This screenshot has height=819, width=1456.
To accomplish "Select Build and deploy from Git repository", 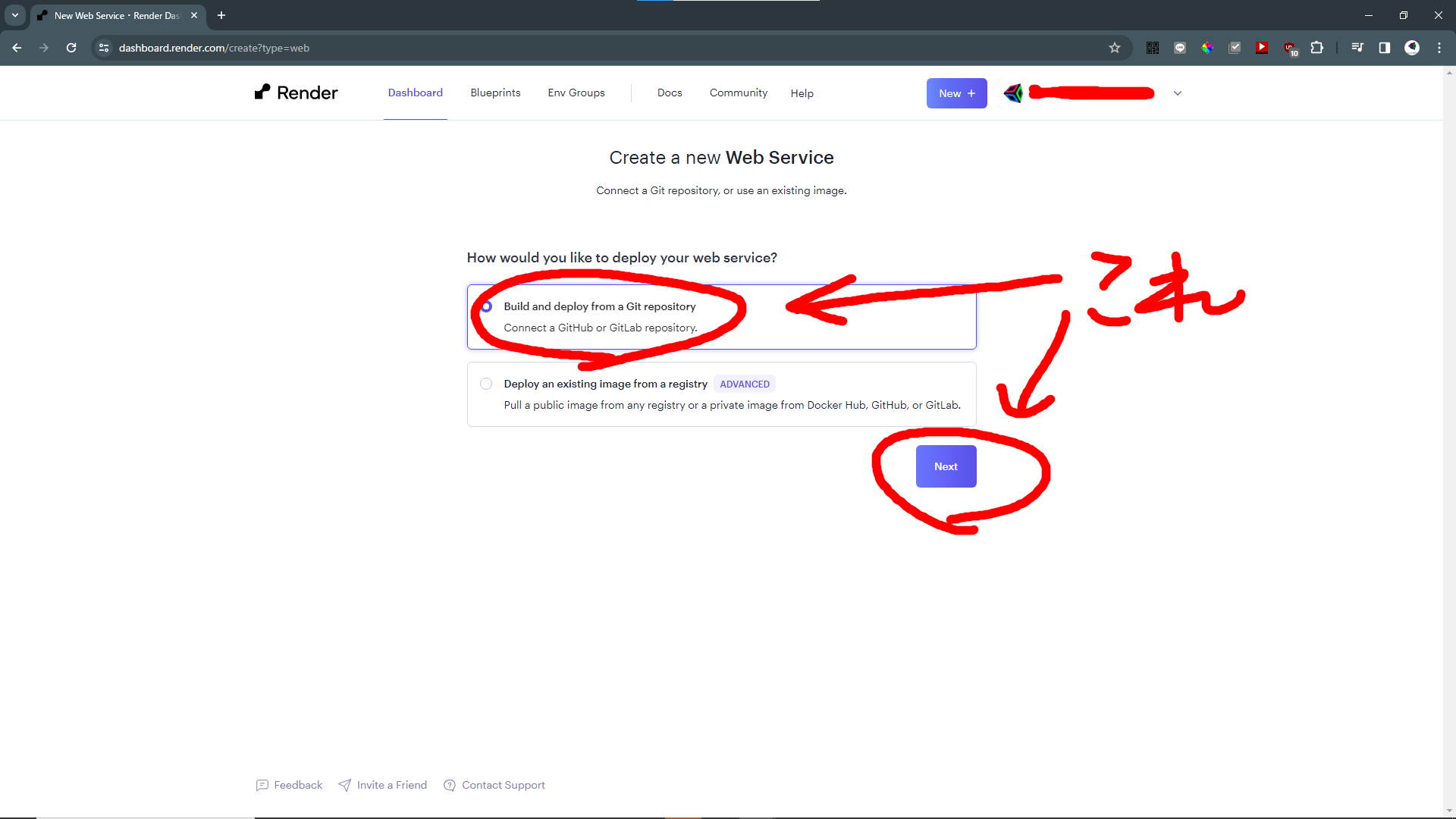I will (x=487, y=306).
